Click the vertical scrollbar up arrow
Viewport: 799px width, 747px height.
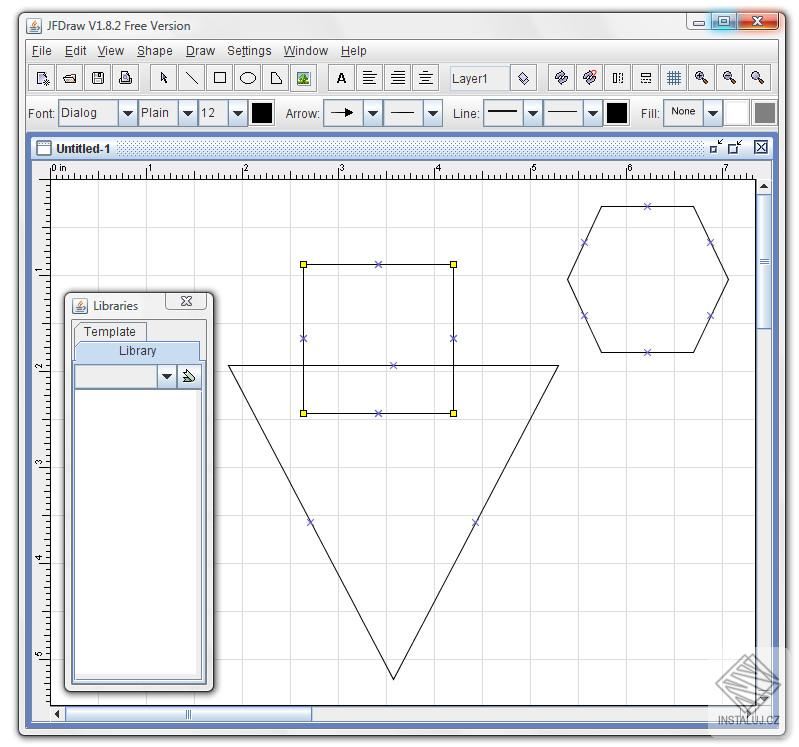763,186
